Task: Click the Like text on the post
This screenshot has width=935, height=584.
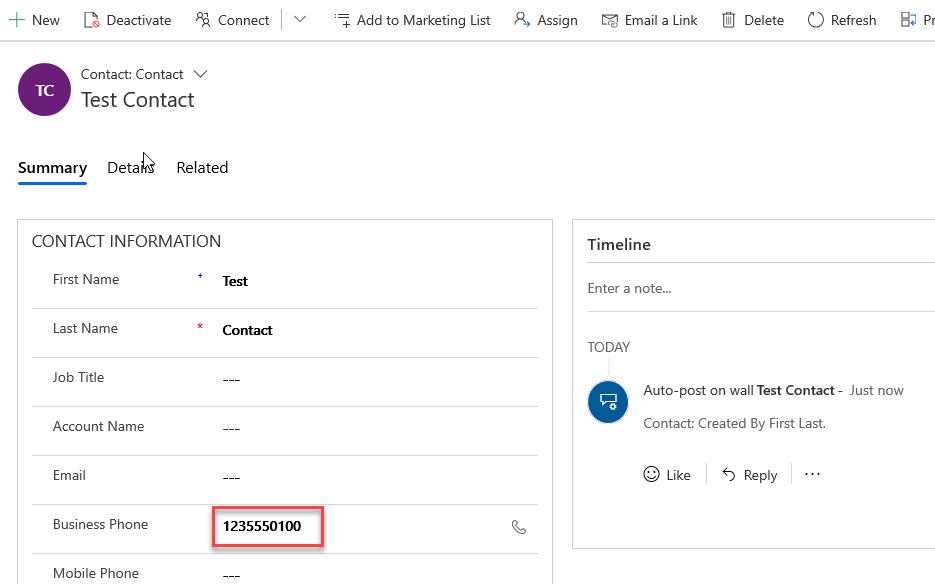Action: tap(679, 475)
